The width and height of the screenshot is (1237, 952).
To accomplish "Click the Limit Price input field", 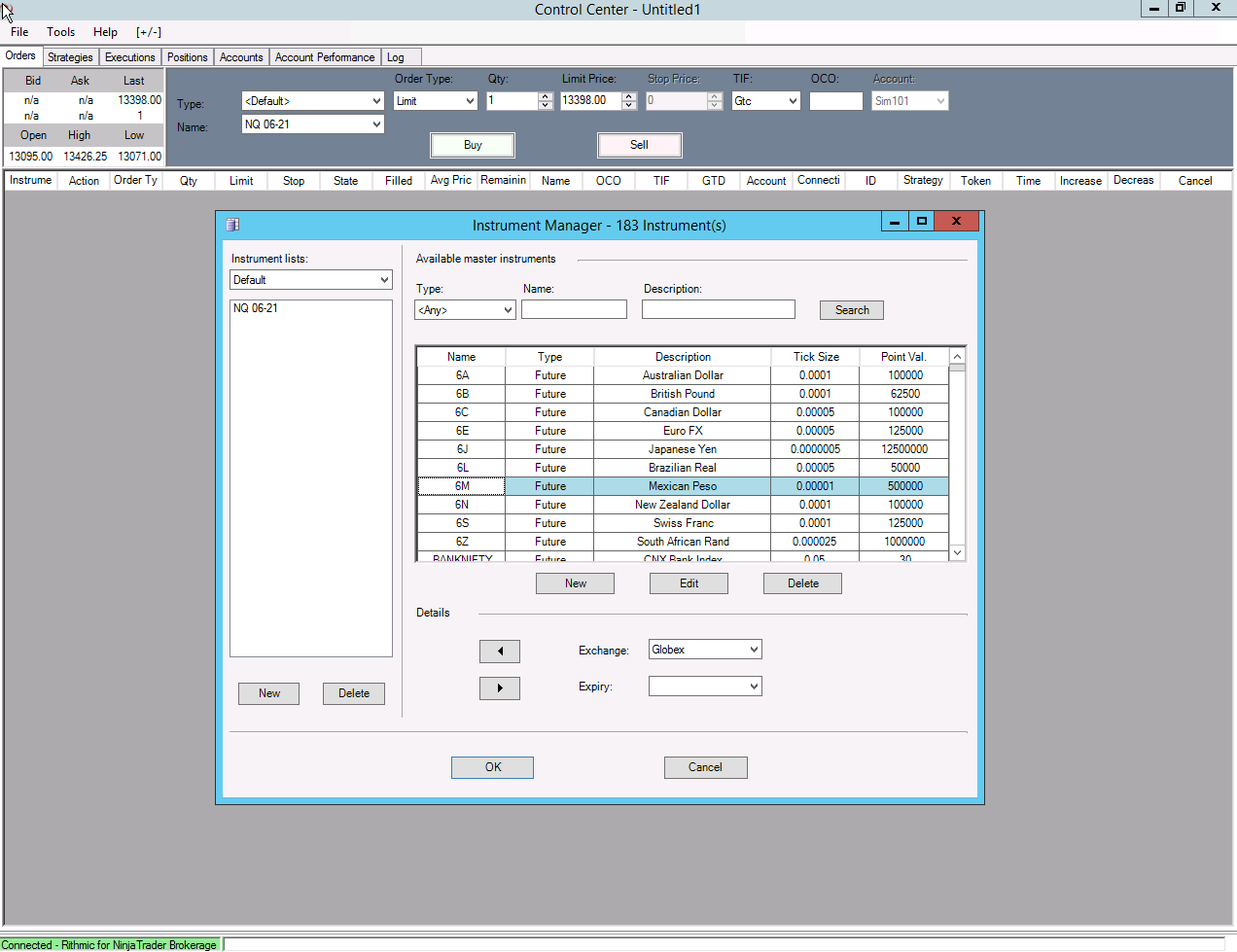I will (590, 101).
